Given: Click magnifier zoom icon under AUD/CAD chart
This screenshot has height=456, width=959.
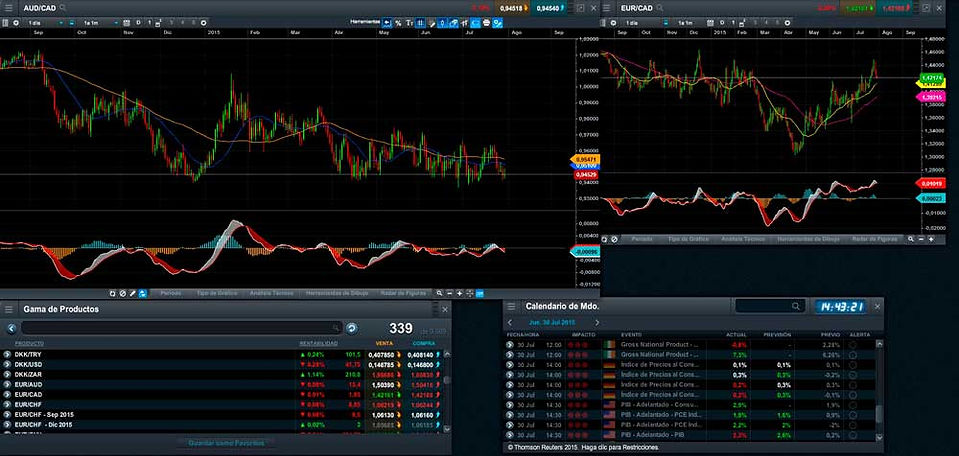Looking at the screenshot, I should pos(440,293).
